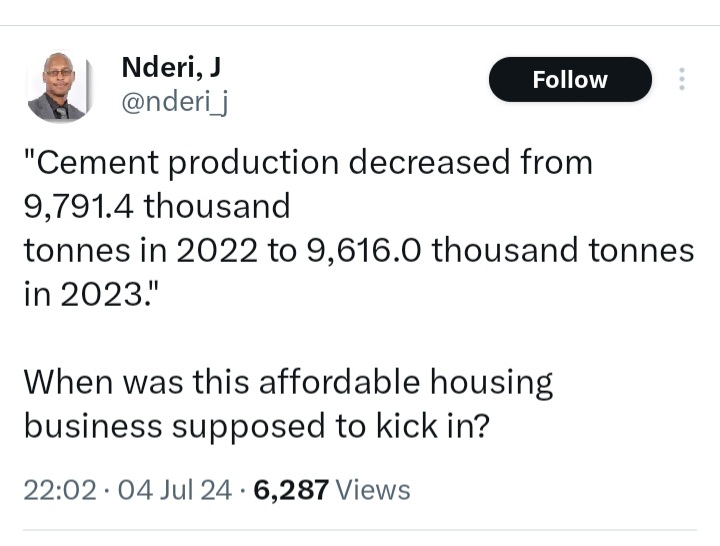Image resolution: width=720 pixels, height=546 pixels.
Task: Visit the @nderi_j handle link
Action: (174, 101)
